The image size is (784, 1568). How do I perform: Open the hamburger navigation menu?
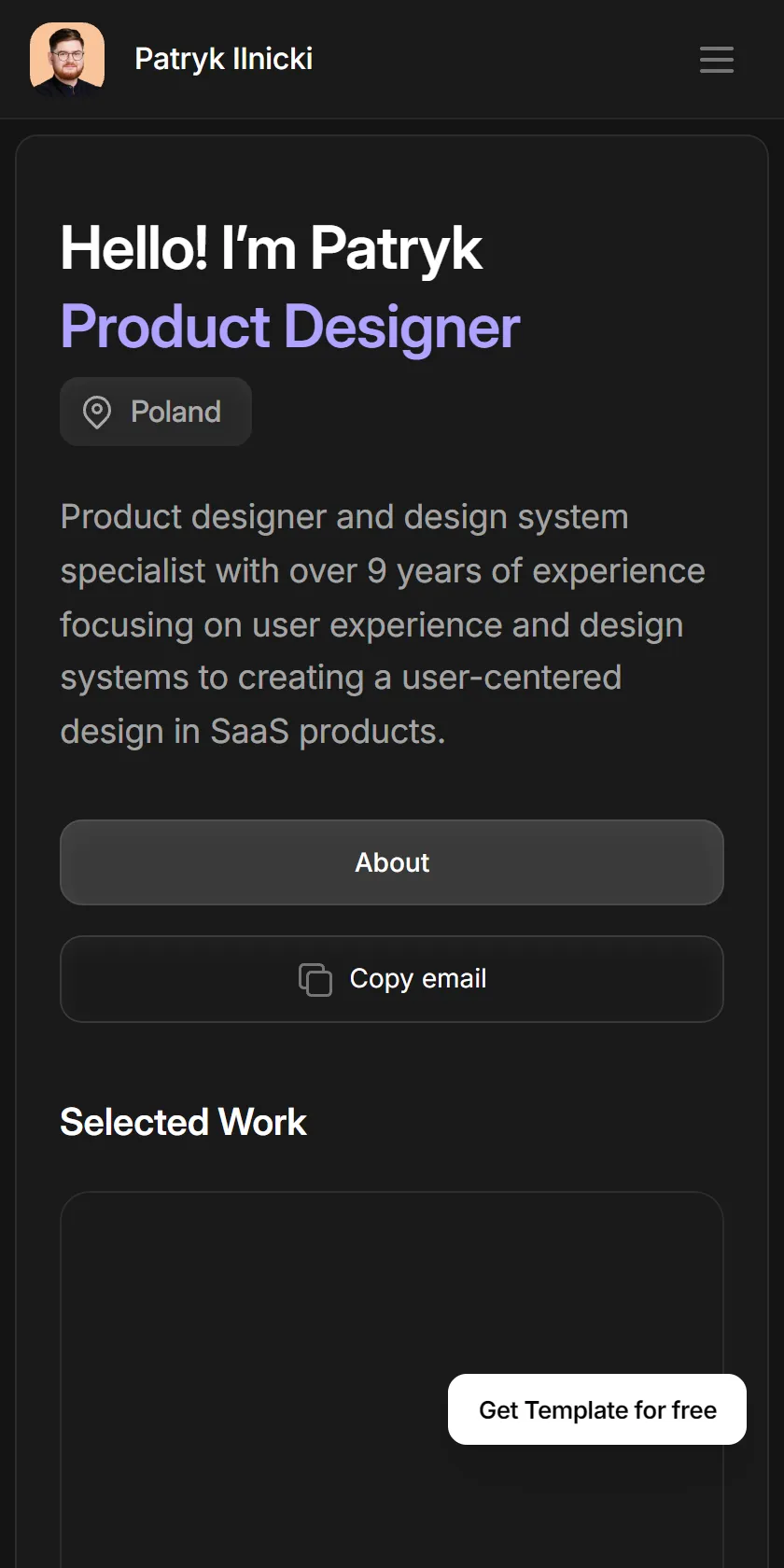[717, 59]
